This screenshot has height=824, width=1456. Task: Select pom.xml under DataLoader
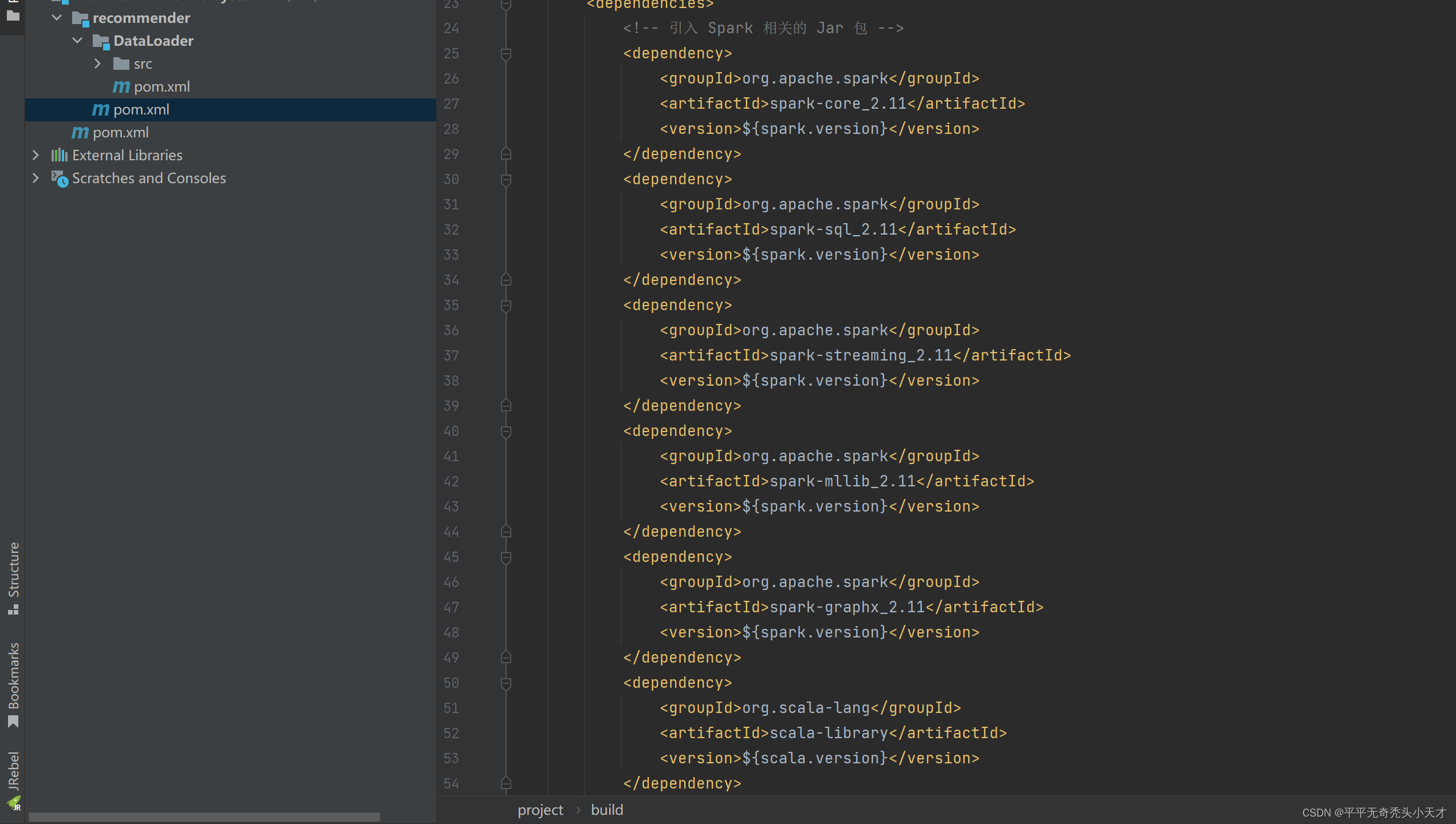[x=161, y=86]
